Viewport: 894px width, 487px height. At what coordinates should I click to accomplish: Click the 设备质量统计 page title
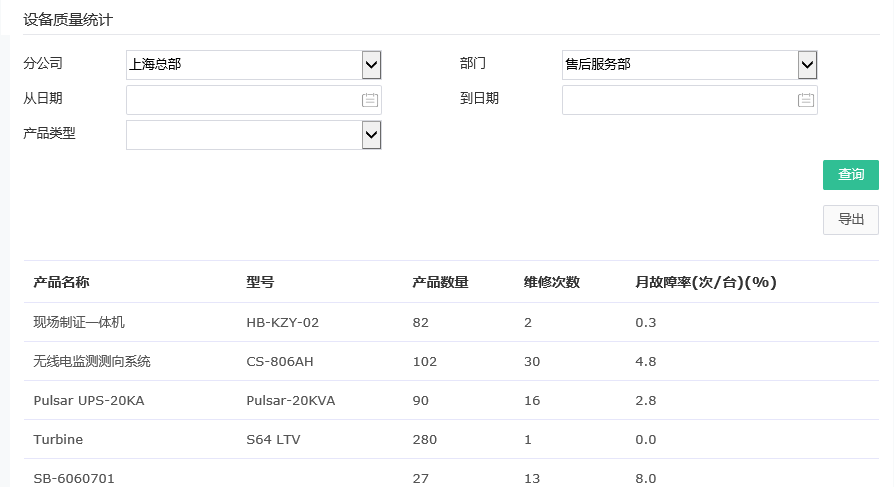(x=68, y=20)
